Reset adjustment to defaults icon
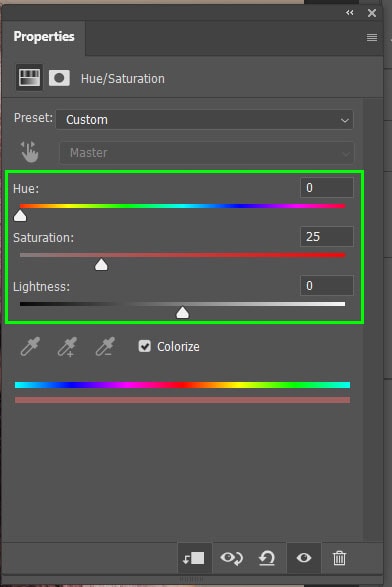 [267, 558]
